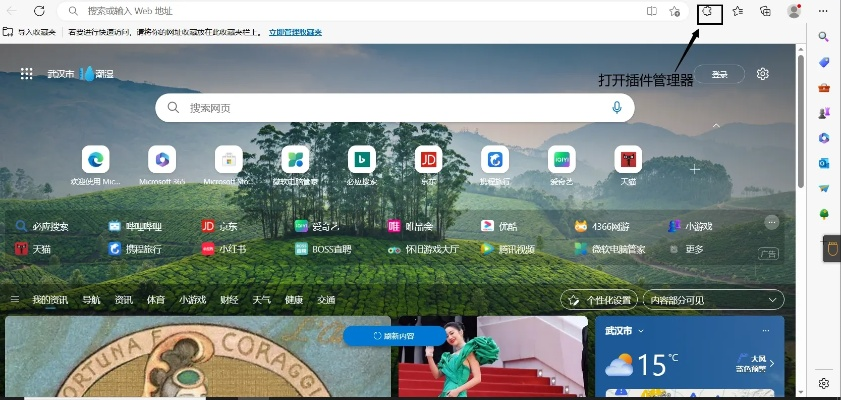Collapse quick links with the up chevron

coord(716,125)
